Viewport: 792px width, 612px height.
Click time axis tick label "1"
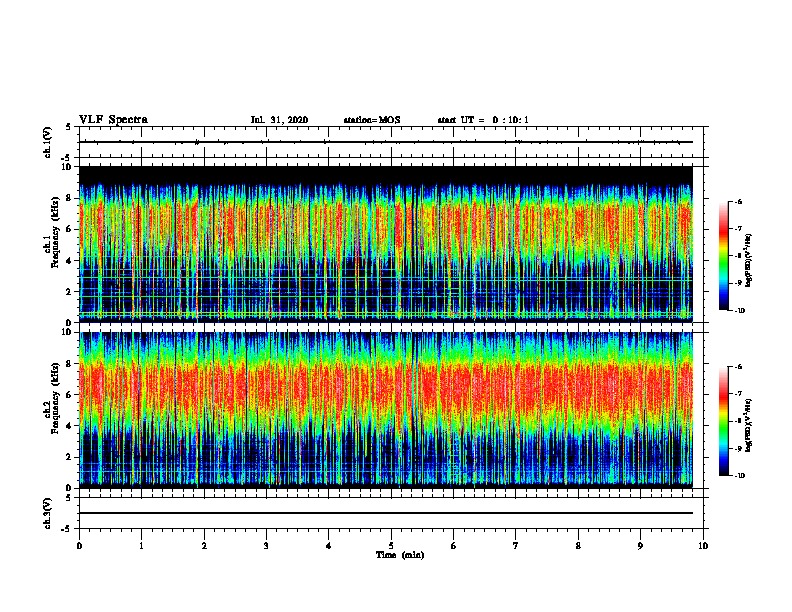141,546
